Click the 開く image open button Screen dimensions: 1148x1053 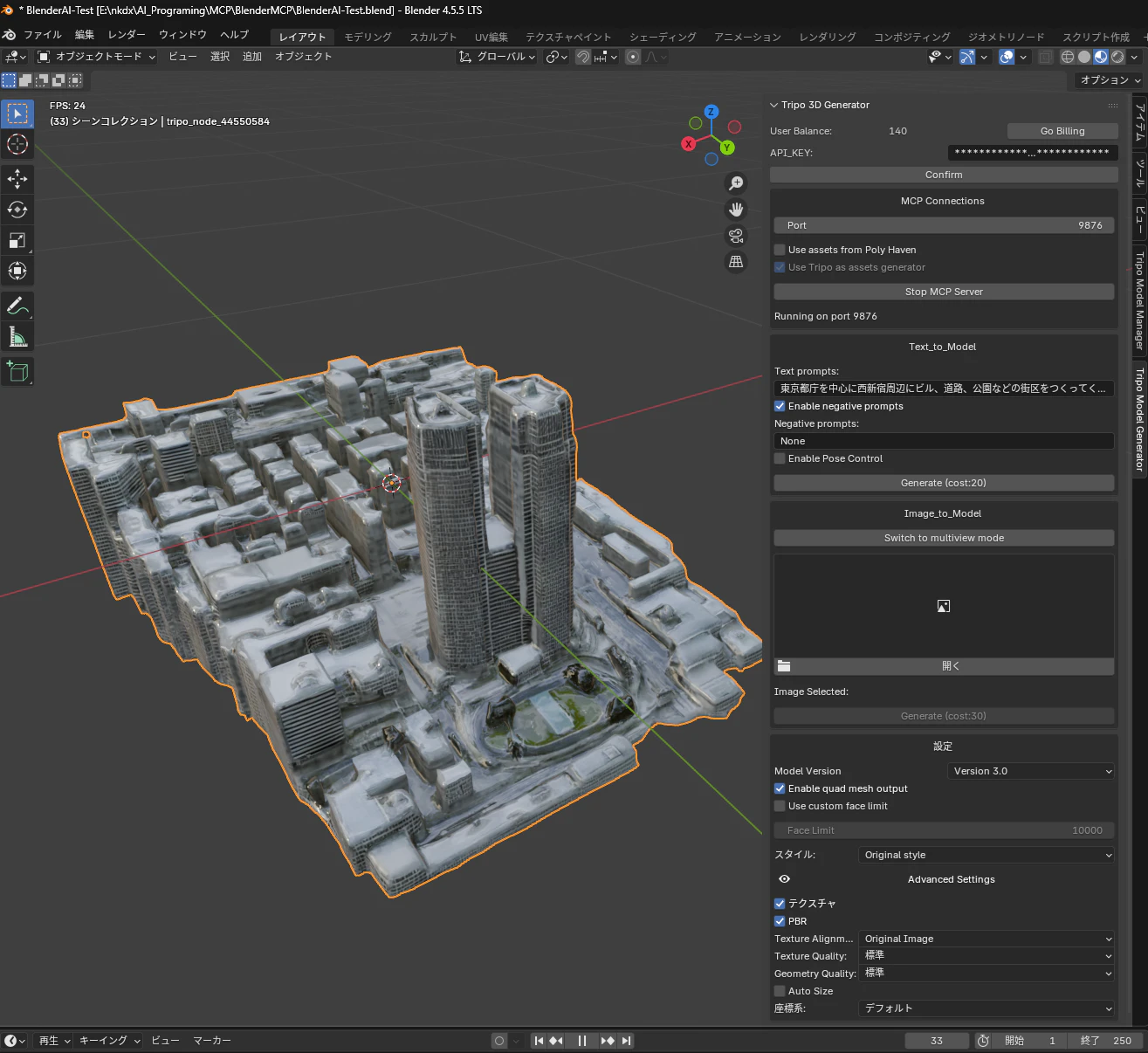(951, 666)
